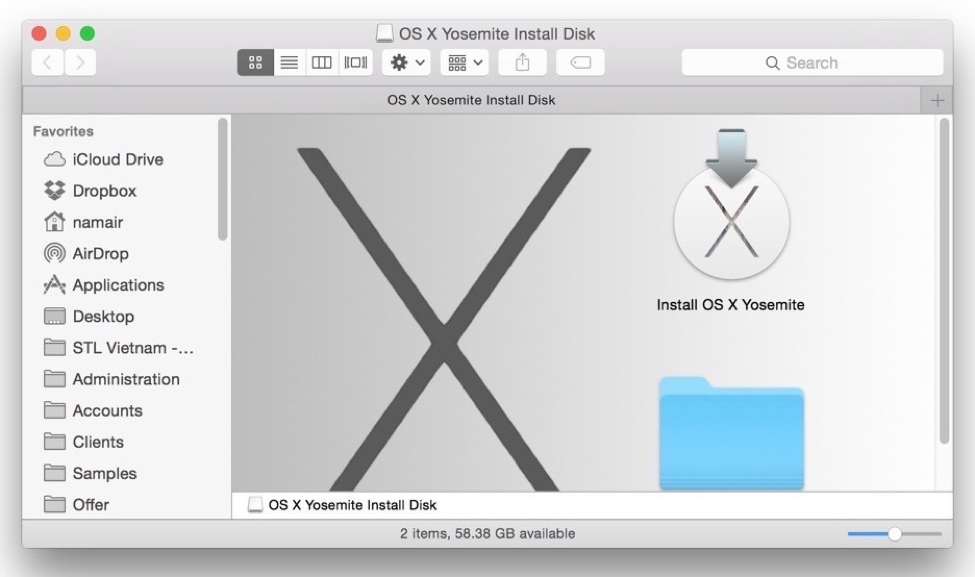This screenshot has height=577, width=975.
Task: Click the Edit Tags toolbar button
Action: 580,62
